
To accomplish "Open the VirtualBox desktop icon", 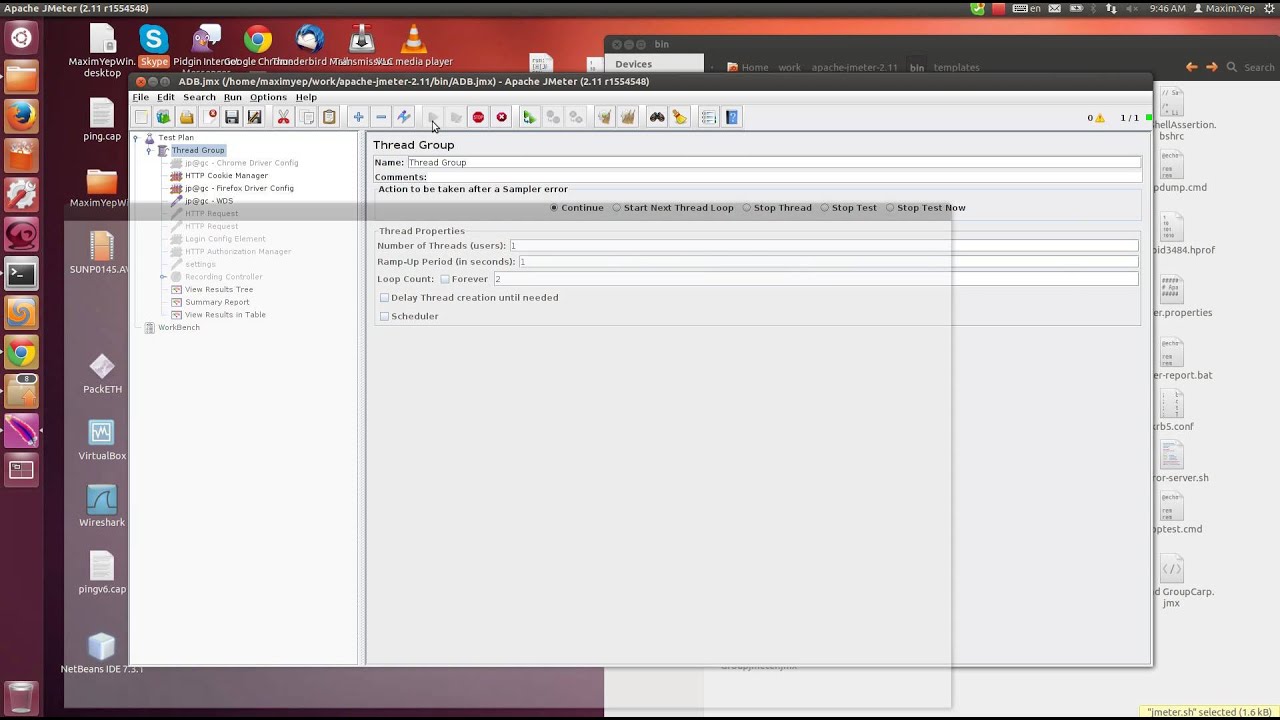I will (x=102, y=440).
